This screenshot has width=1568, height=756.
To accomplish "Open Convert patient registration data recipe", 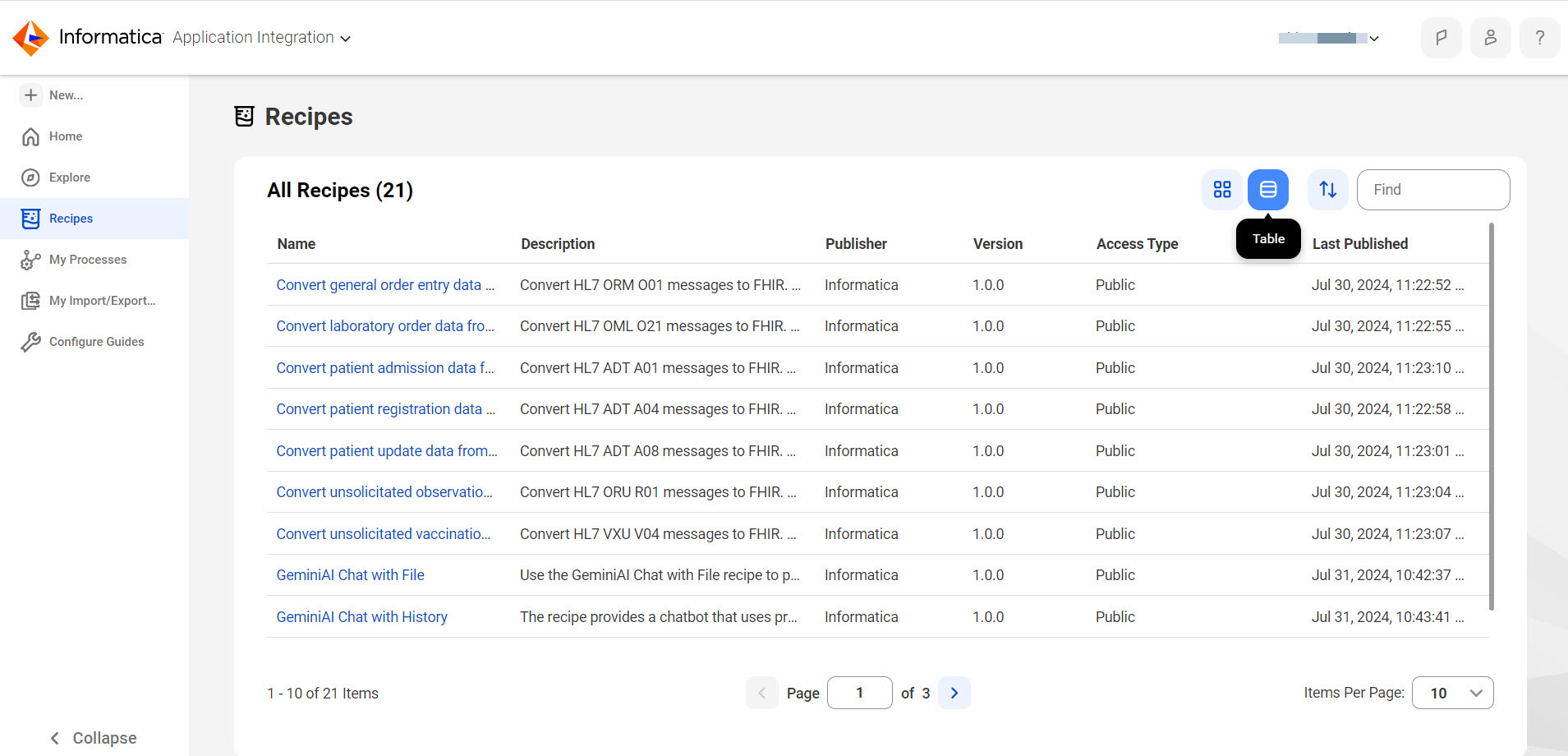I will point(385,409).
